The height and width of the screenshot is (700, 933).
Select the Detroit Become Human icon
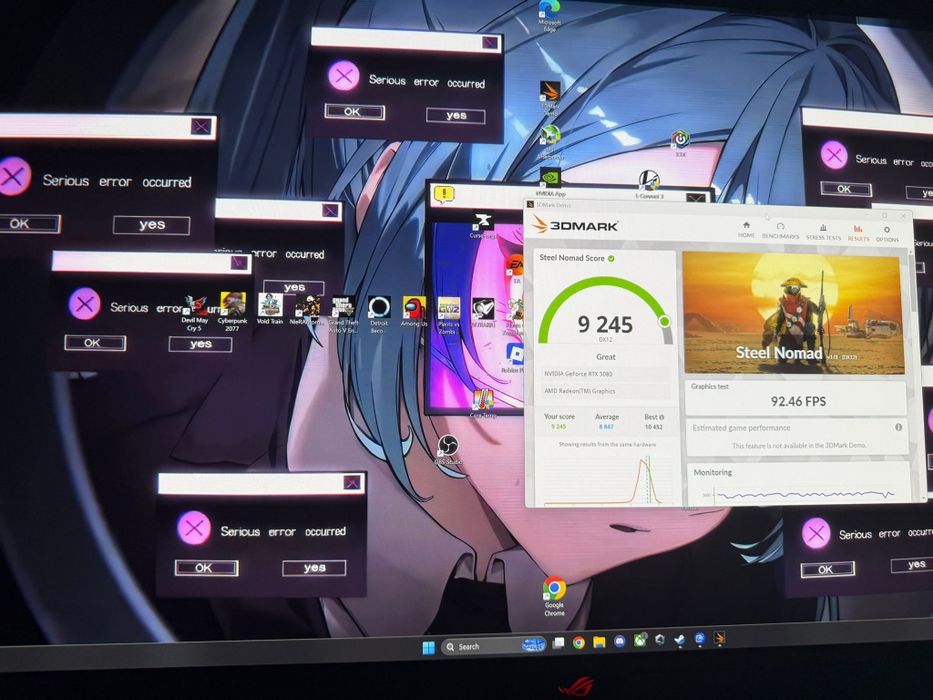click(x=379, y=314)
